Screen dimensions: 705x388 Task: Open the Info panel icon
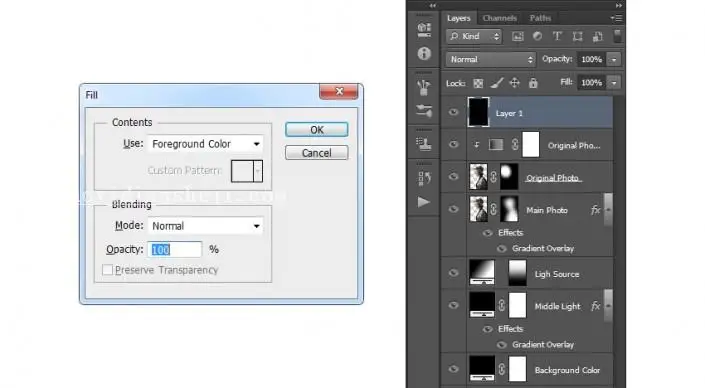pos(424,54)
